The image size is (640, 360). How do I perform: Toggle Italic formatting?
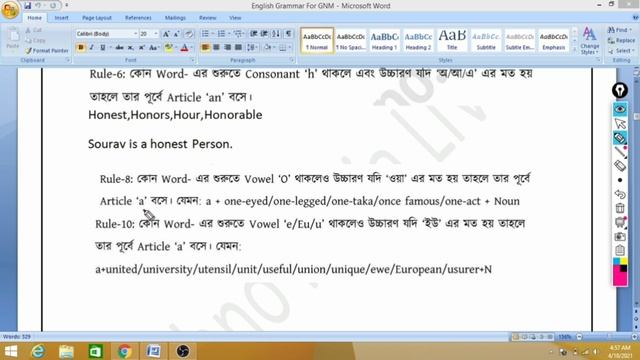[x=91, y=48]
